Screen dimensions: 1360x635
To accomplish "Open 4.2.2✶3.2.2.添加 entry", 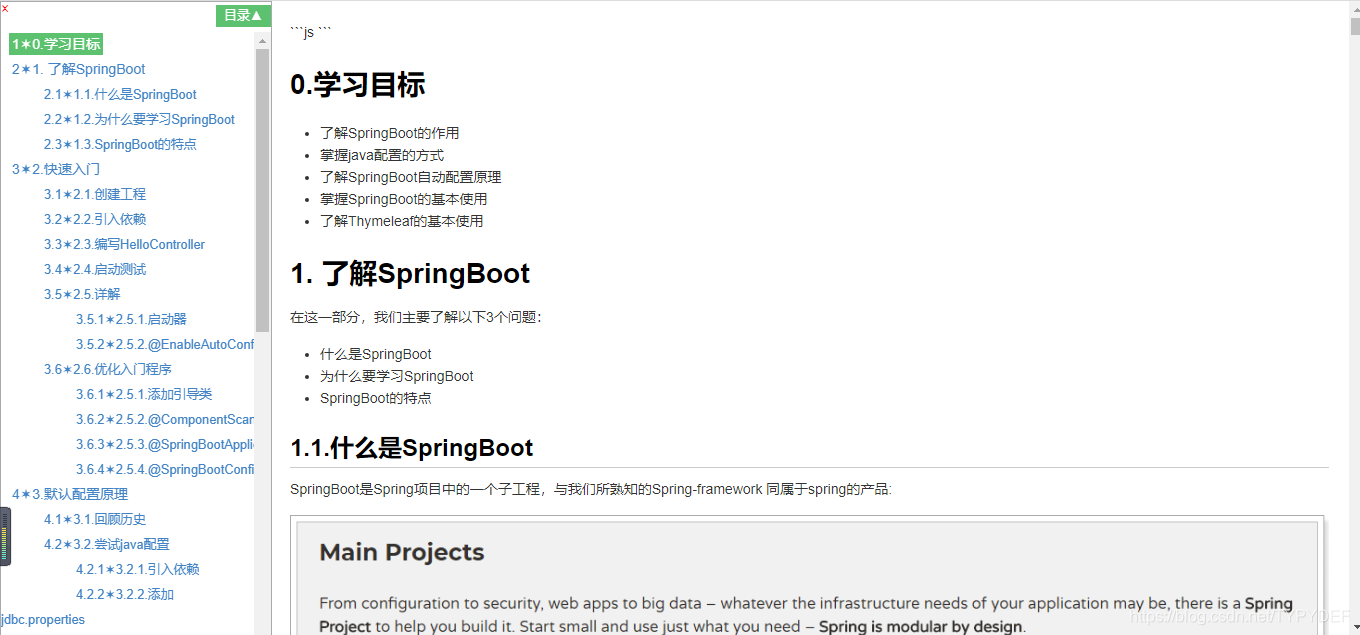I will tap(125, 594).
